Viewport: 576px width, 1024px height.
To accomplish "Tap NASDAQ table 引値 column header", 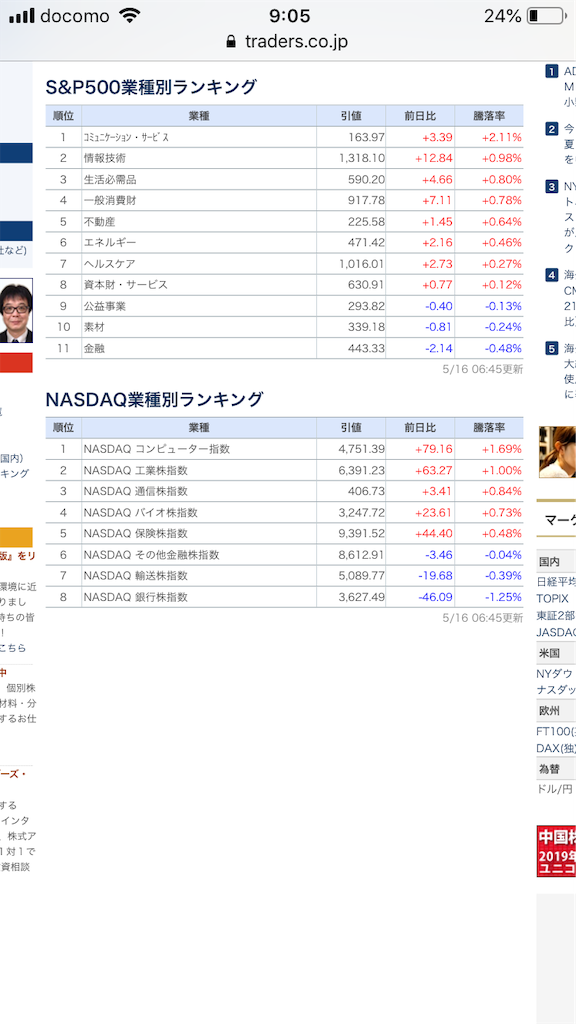I will click(351, 428).
